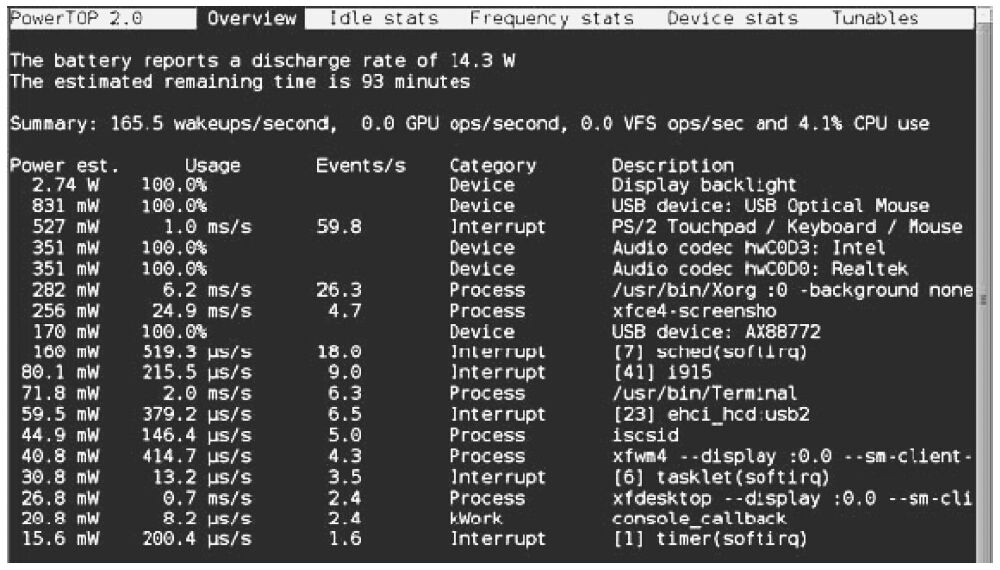1000x570 pixels.
Task: Click the PowerTOP 2.0 title label
Action: click(76, 18)
